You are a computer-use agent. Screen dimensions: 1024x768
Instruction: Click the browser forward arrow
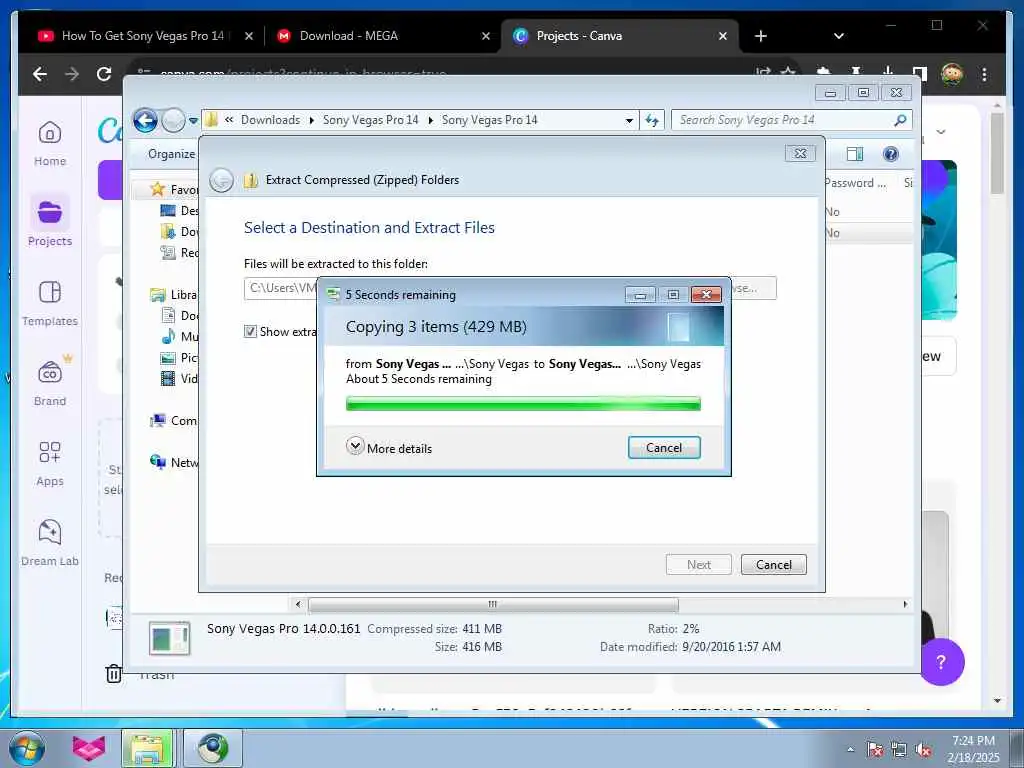tap(72, 74)
